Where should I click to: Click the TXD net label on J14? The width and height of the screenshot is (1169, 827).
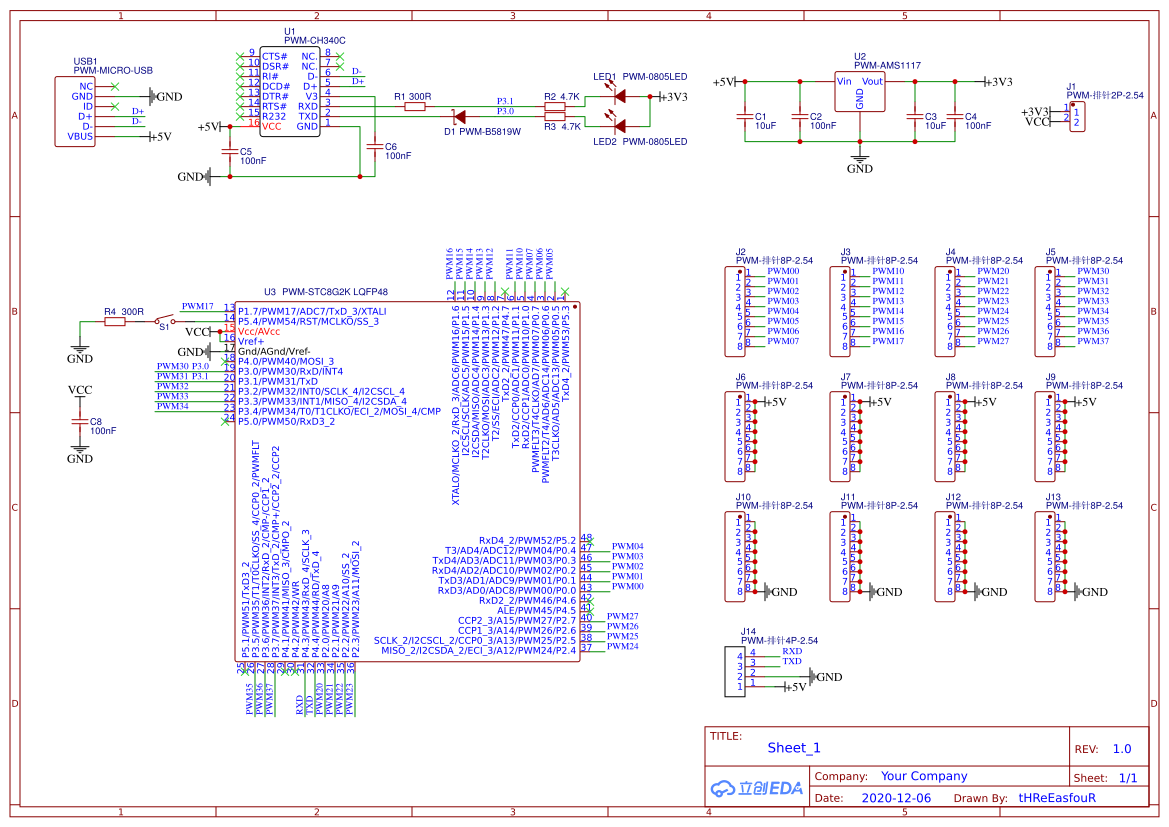click(792, 661)
